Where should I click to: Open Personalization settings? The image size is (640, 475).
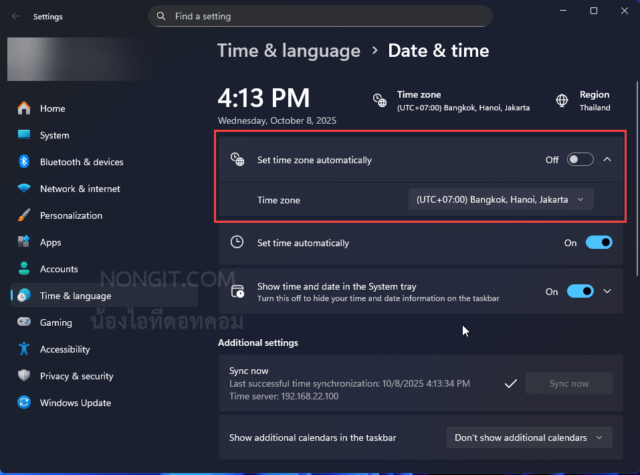pos(104,215)
